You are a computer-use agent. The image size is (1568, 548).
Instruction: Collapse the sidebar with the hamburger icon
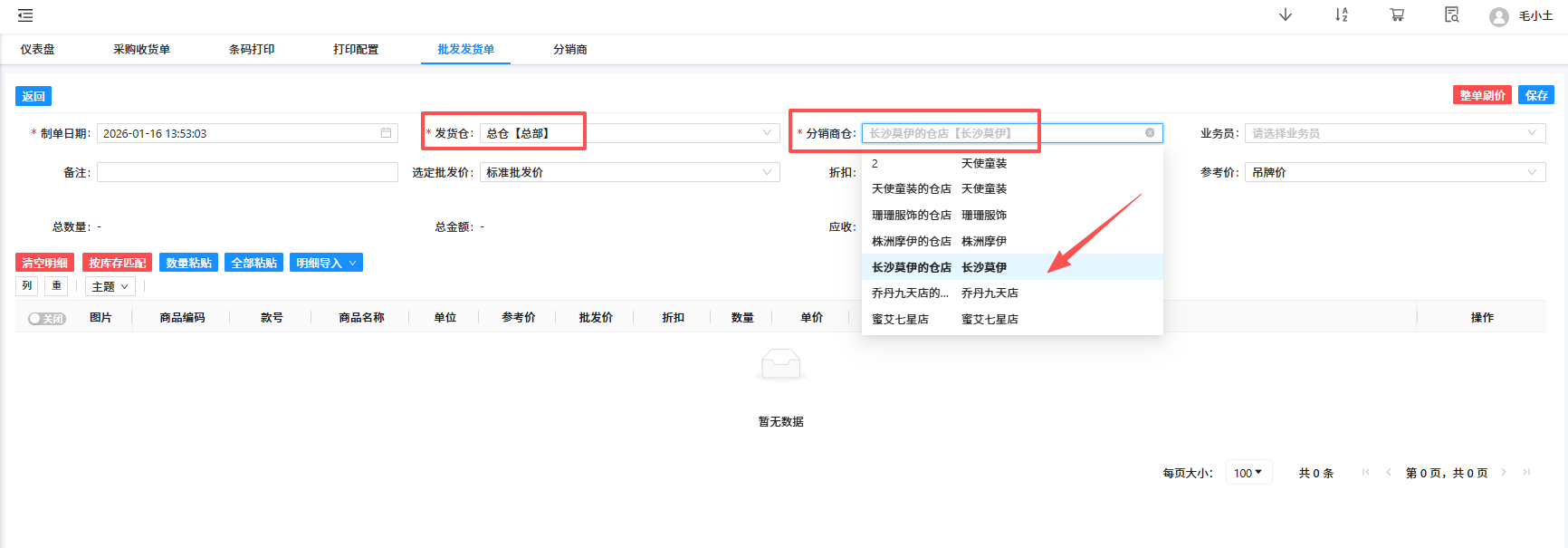click(25, 15)
